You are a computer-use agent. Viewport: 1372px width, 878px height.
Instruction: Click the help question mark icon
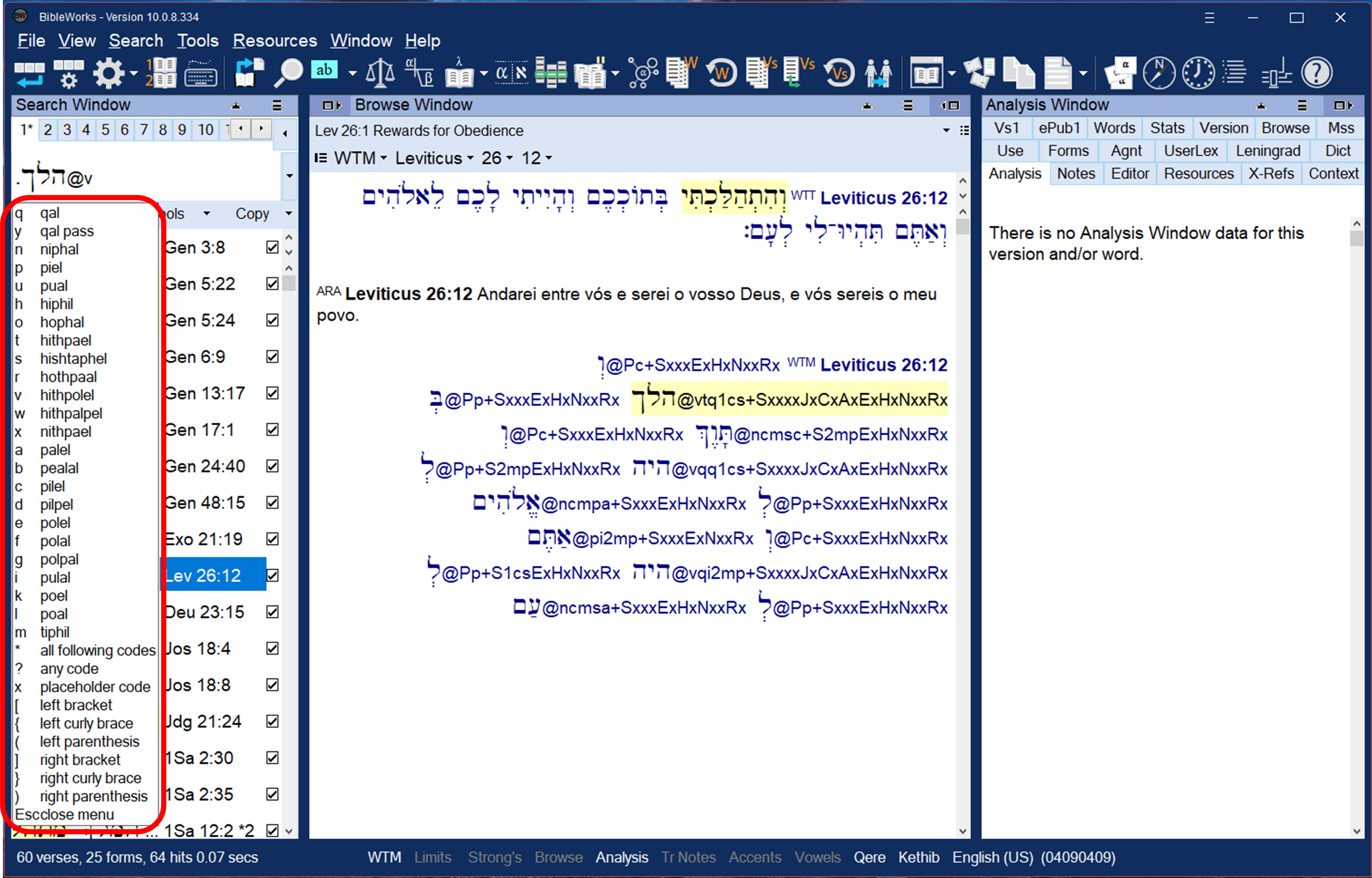tap(1317, 74)
